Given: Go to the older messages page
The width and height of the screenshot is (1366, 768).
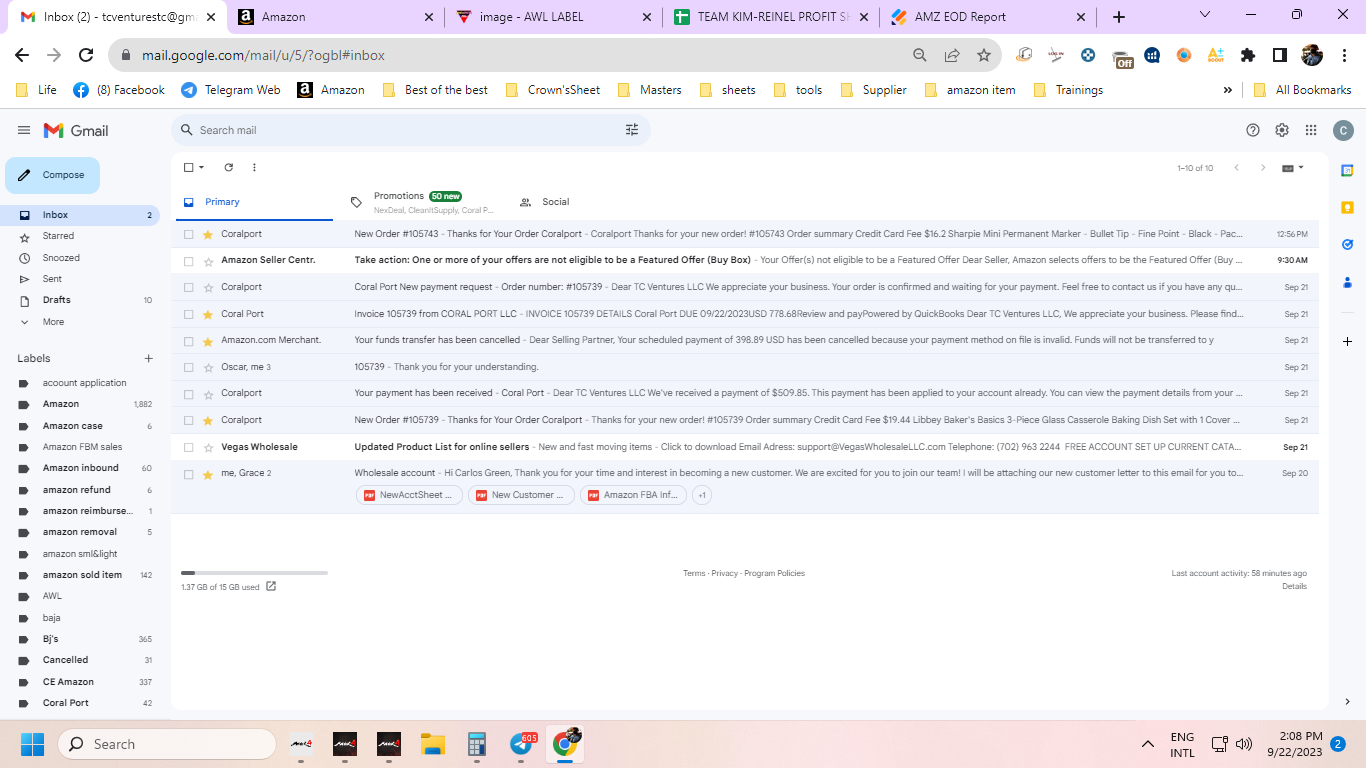Looking at the screenshot, I should (x=1263, y=168).
